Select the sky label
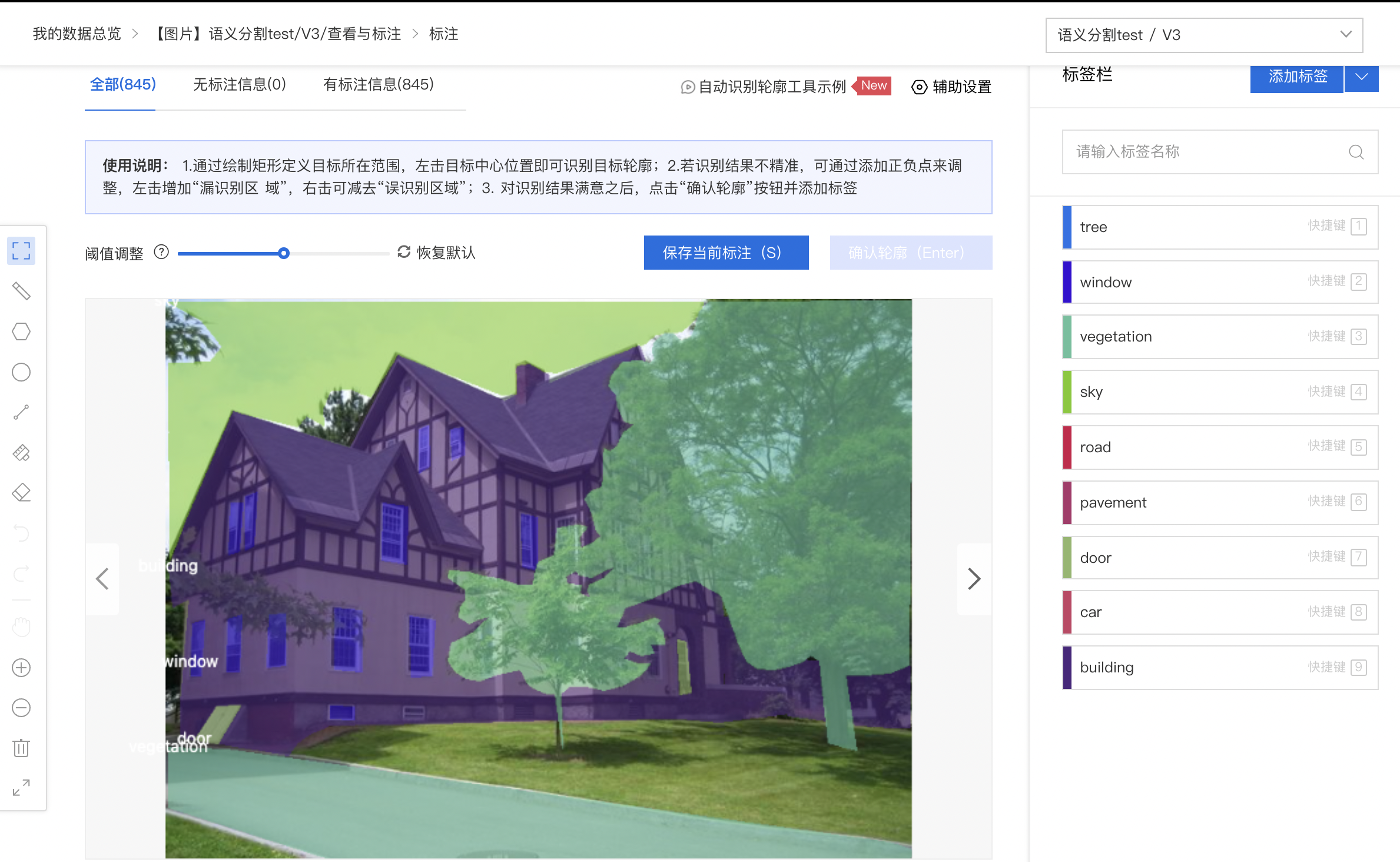 (1220, 392)
